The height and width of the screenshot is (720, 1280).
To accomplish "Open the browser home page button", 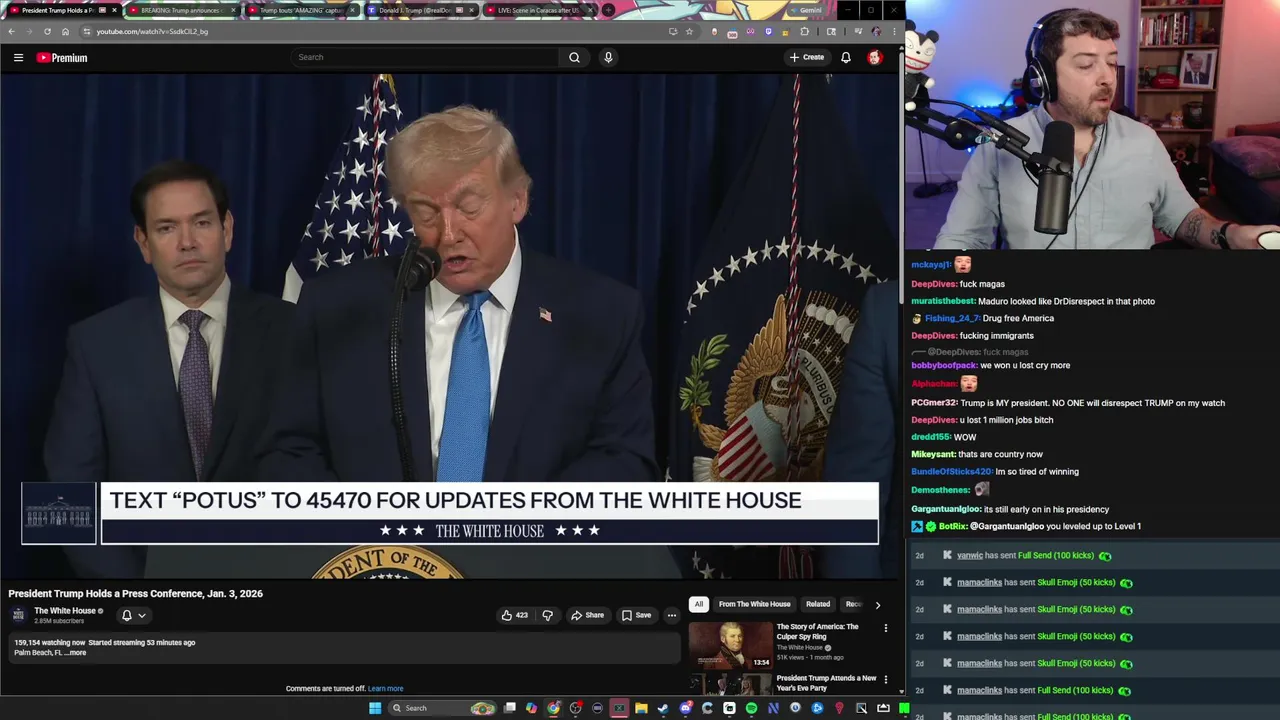I will [x=65, y=31].
